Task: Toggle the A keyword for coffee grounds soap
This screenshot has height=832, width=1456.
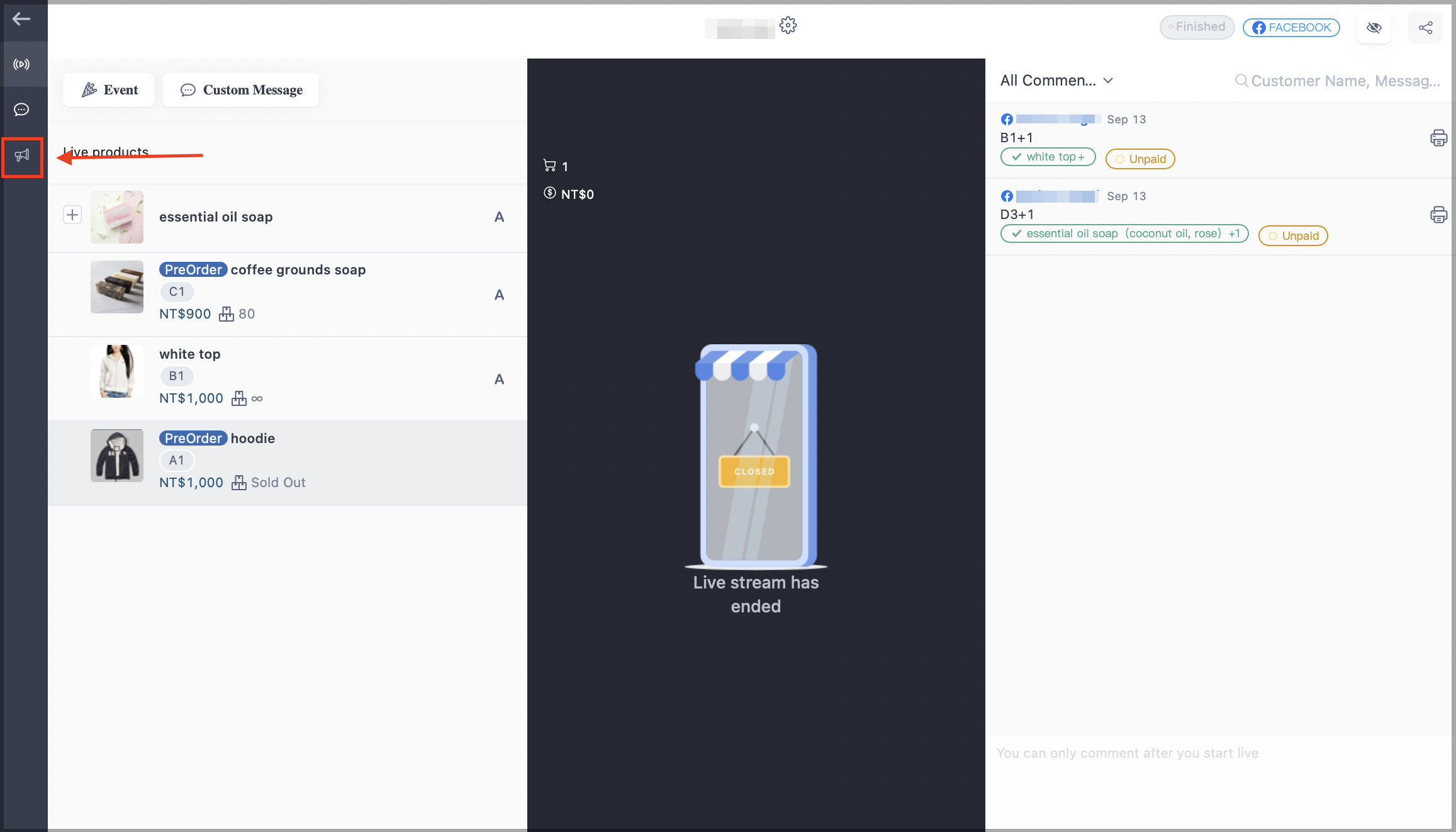Action: point(499,295)
